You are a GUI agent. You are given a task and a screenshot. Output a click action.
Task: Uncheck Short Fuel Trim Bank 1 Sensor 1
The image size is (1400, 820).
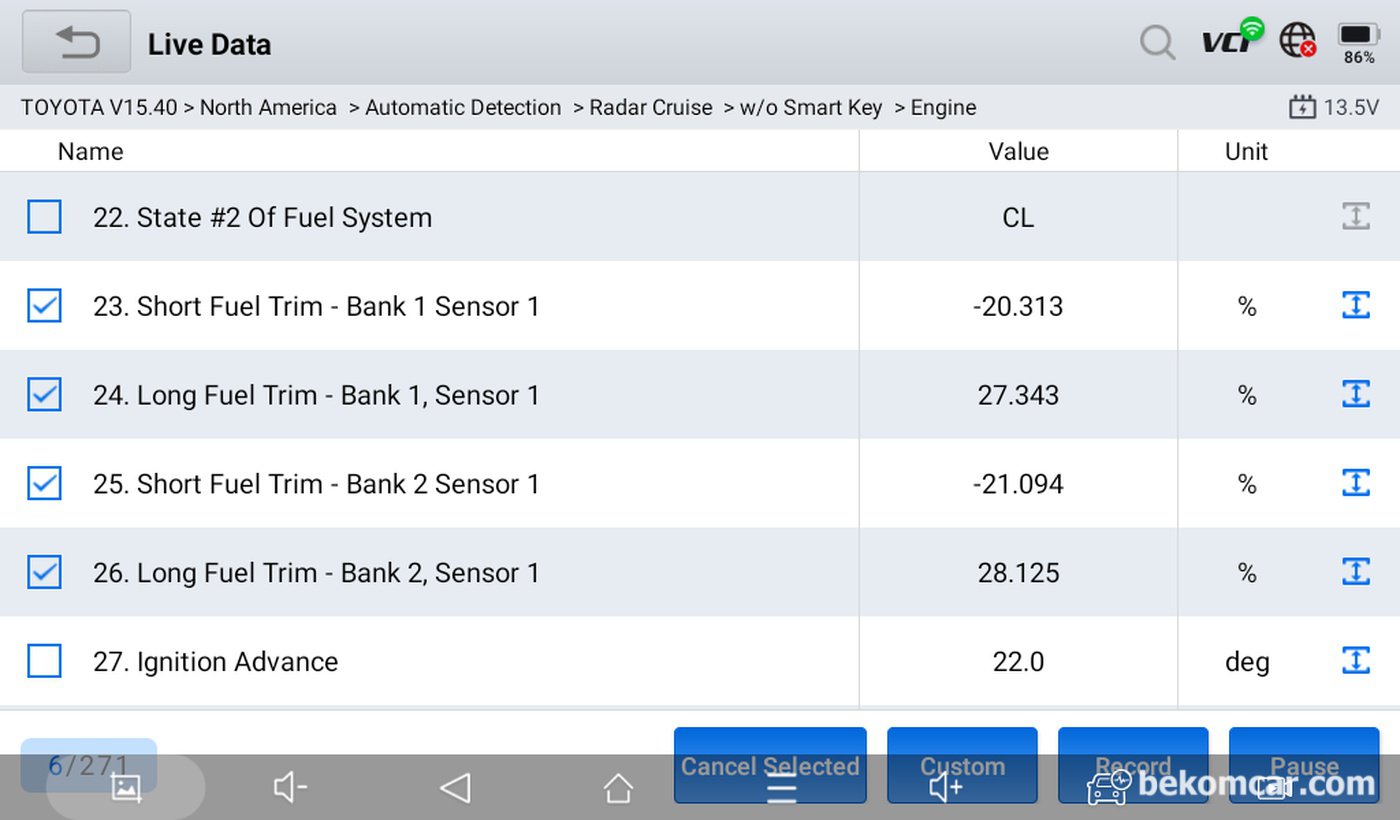pos(44,306)
